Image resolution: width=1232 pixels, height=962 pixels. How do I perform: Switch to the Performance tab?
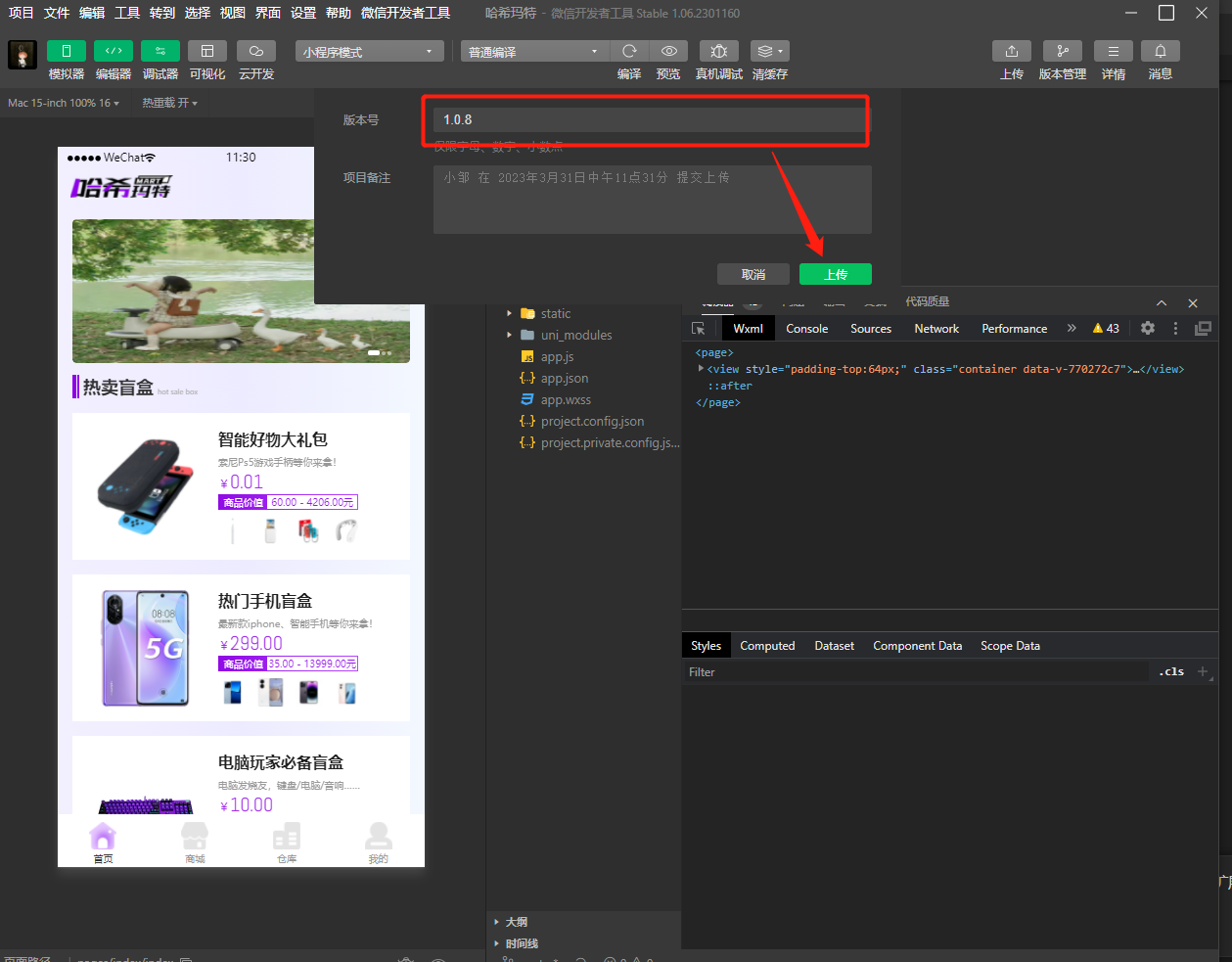pyautogui.click(x=1015, y=329)
